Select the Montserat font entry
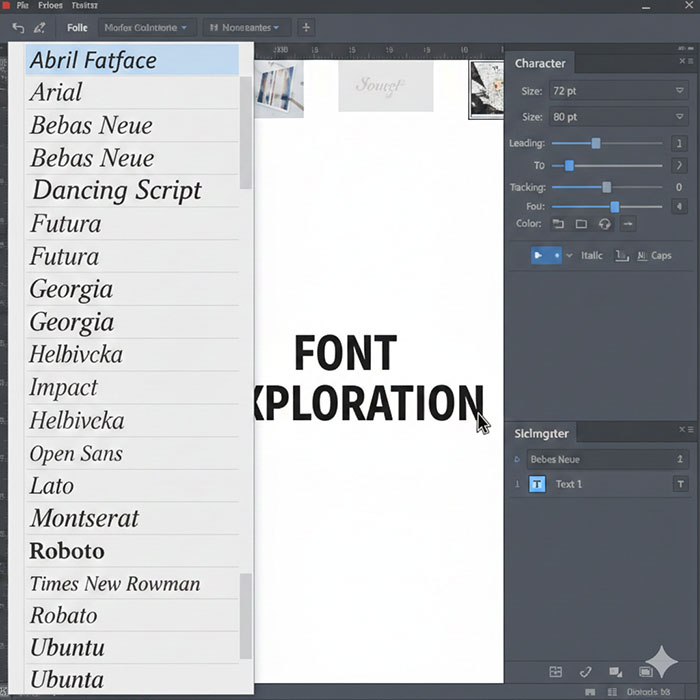Screen dimensions: 700x700 tap(132, 518)
